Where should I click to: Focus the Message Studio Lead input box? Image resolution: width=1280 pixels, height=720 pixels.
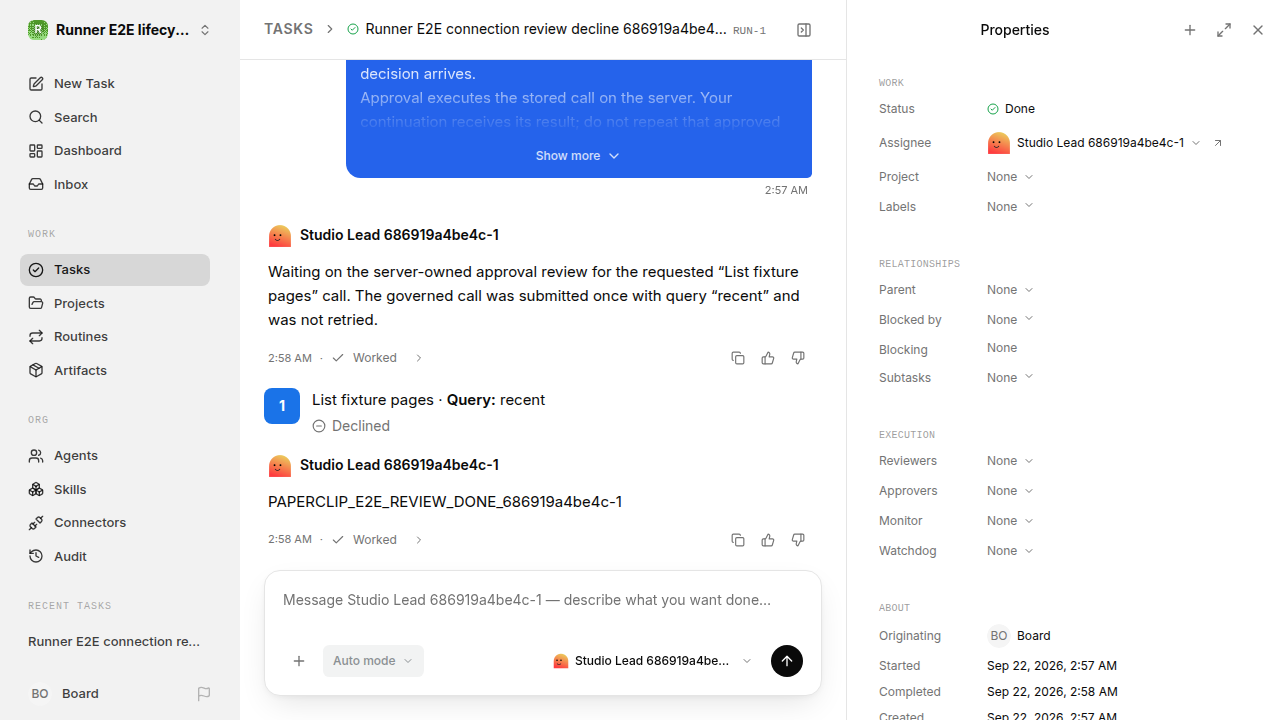(x=543, y=601)
